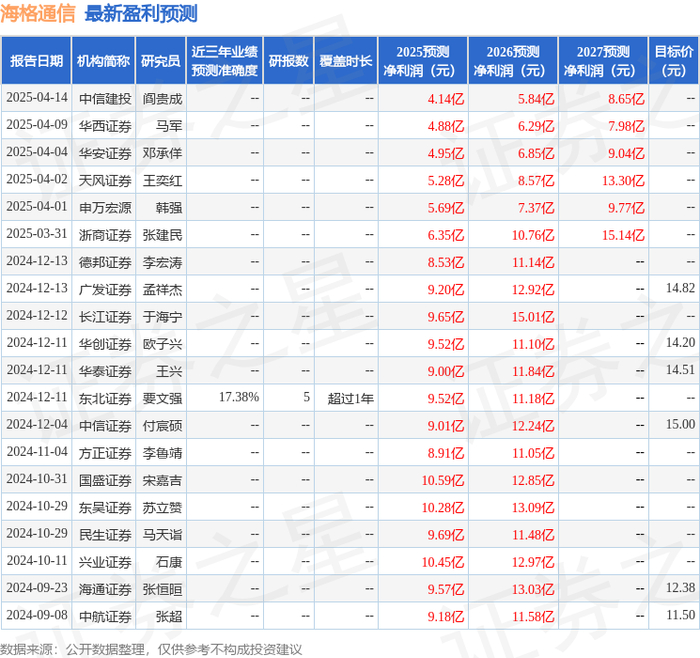This screenshot has height=658, width=700.
Task: Click the institution 广发证券
Action: [105, 290]
